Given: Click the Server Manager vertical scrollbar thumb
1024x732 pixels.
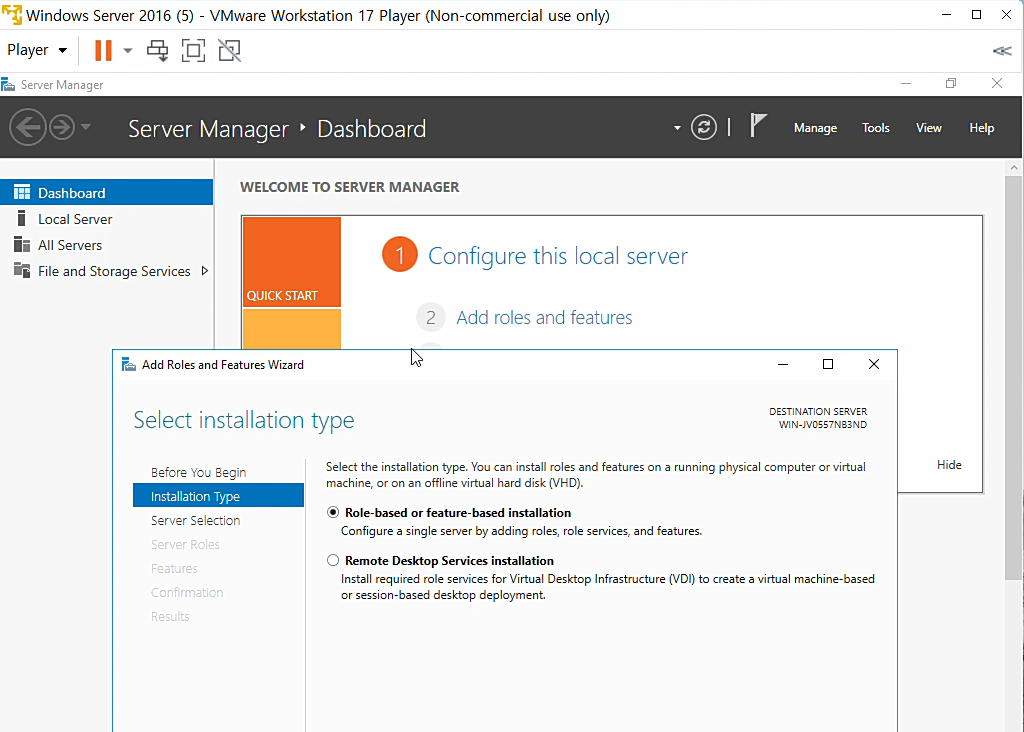Looking at the screenshot, I should [x=1013, y=377].
